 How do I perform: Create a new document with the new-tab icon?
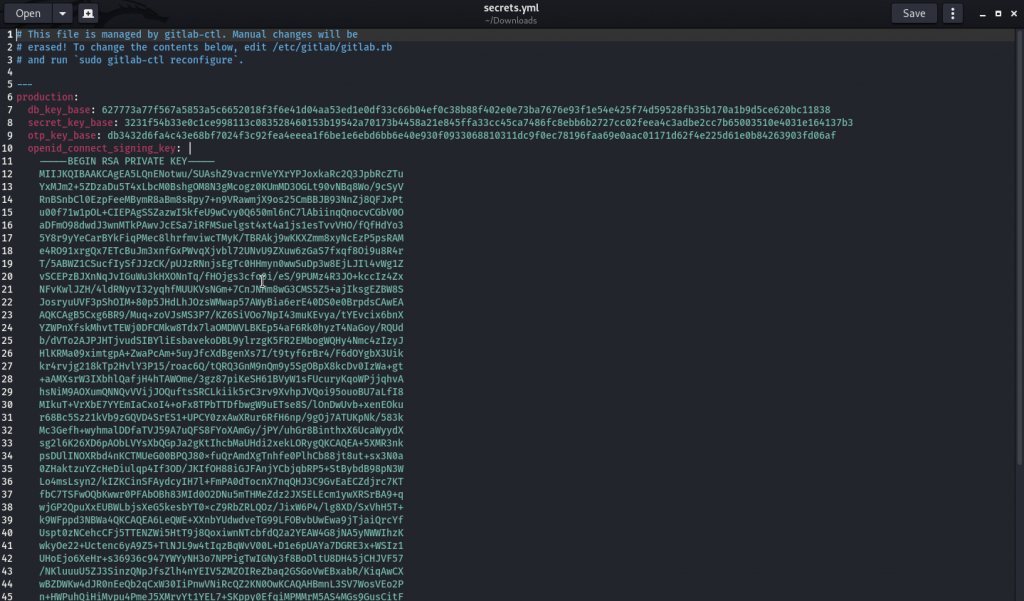(x=88, y=13)
